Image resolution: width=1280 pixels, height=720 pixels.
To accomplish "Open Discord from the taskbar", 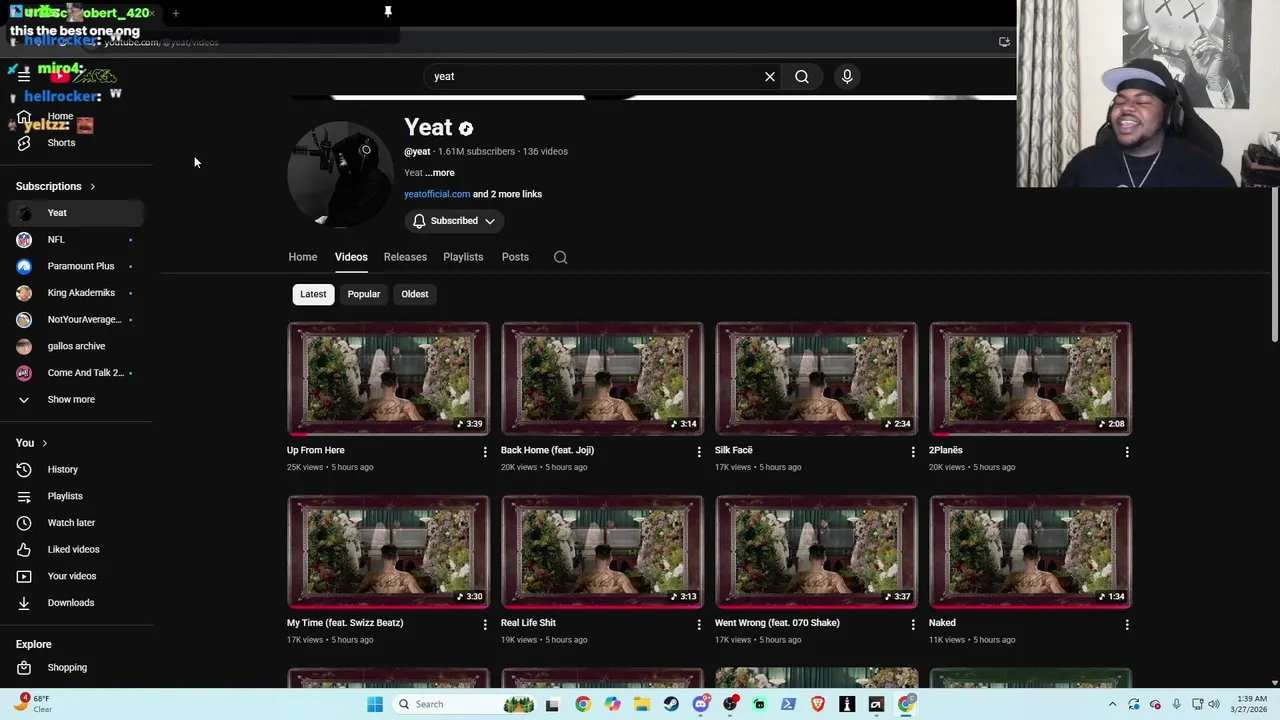I will 701,704.
